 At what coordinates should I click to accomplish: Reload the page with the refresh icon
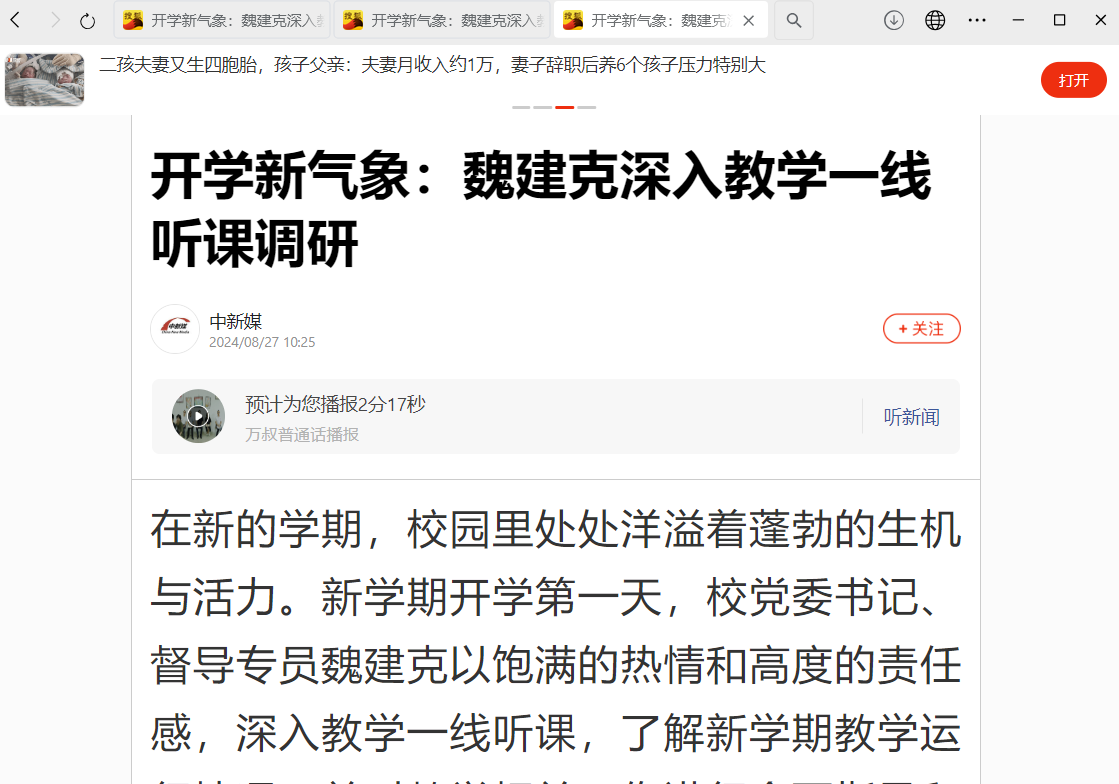(88, 21)
